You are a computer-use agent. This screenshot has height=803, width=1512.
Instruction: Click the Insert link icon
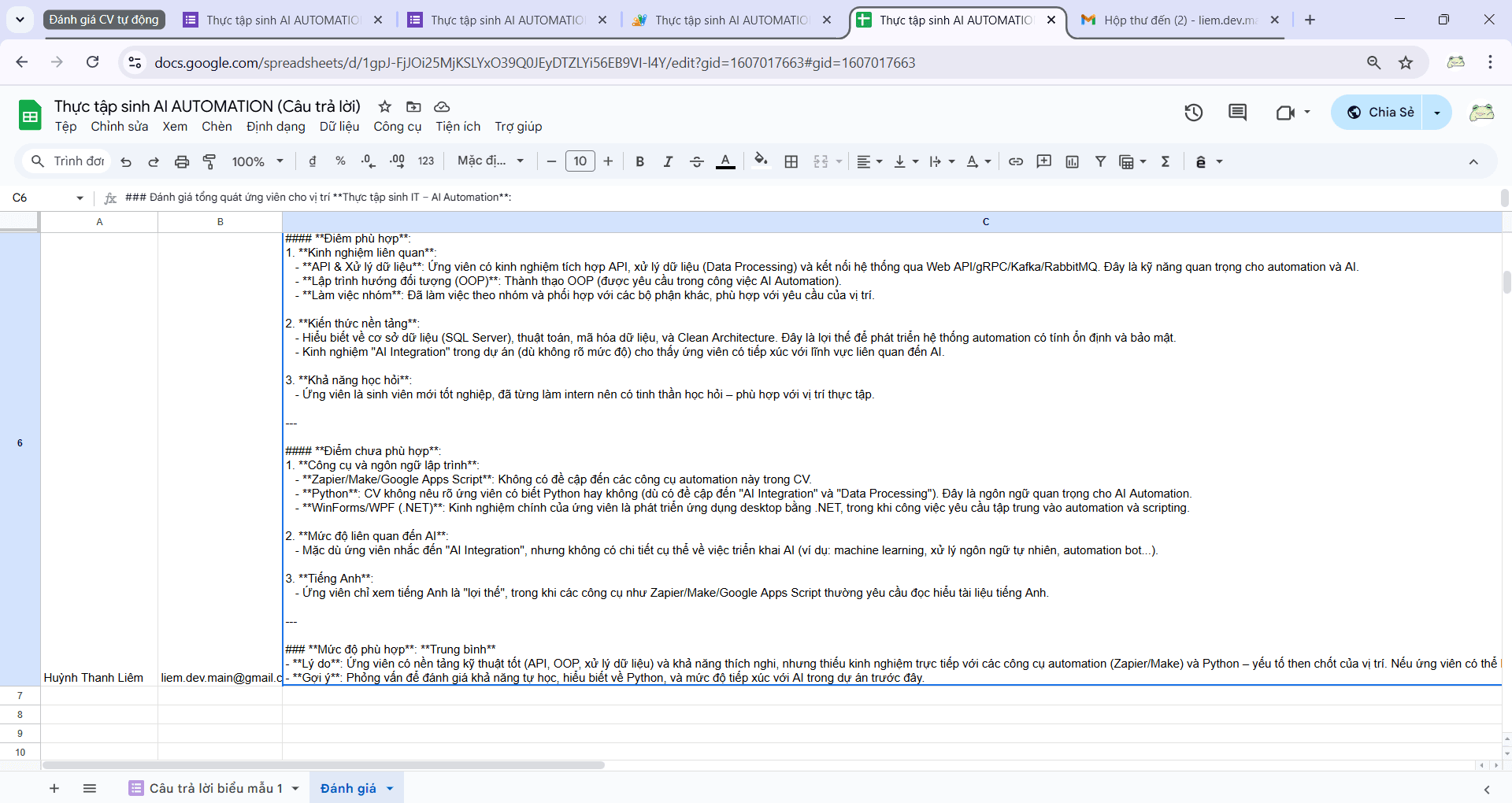pos(1016,161)
